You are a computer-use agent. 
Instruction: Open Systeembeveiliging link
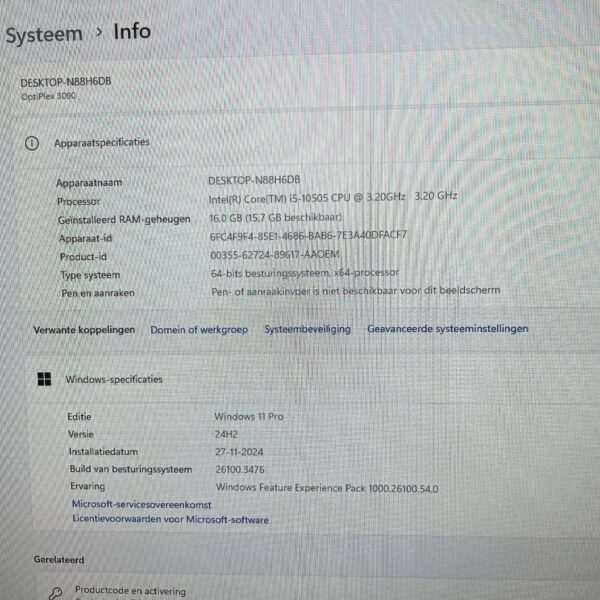coord(308,329)
